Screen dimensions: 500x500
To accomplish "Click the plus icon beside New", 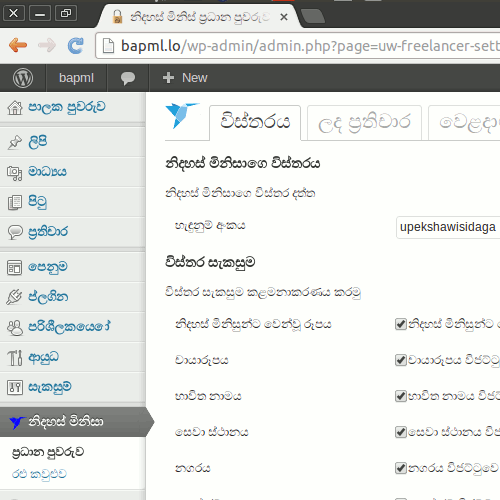I will [x=168, y=78].
